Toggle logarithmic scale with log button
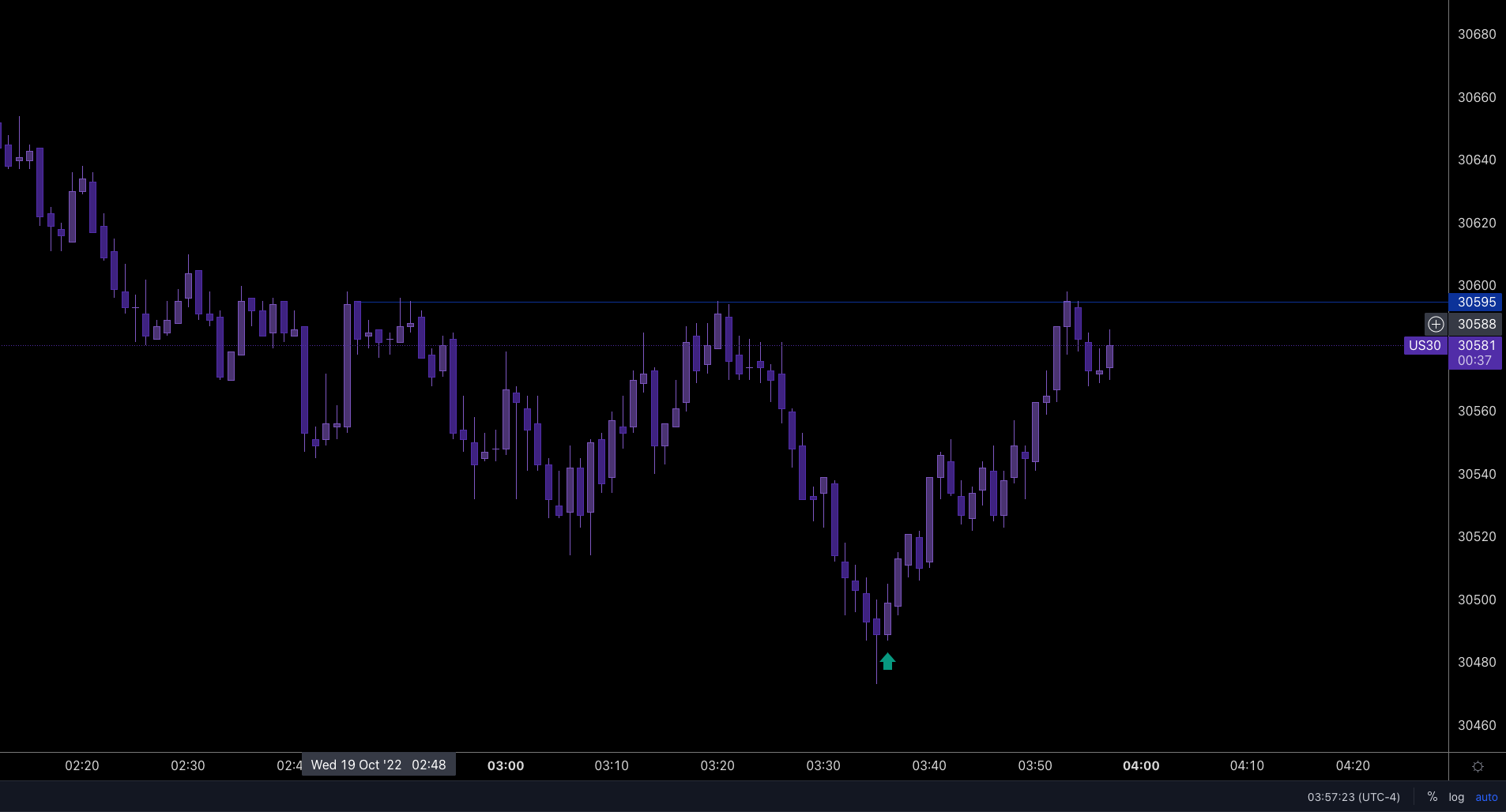This screenshot has width=1506, height=812. point(1455,797)
